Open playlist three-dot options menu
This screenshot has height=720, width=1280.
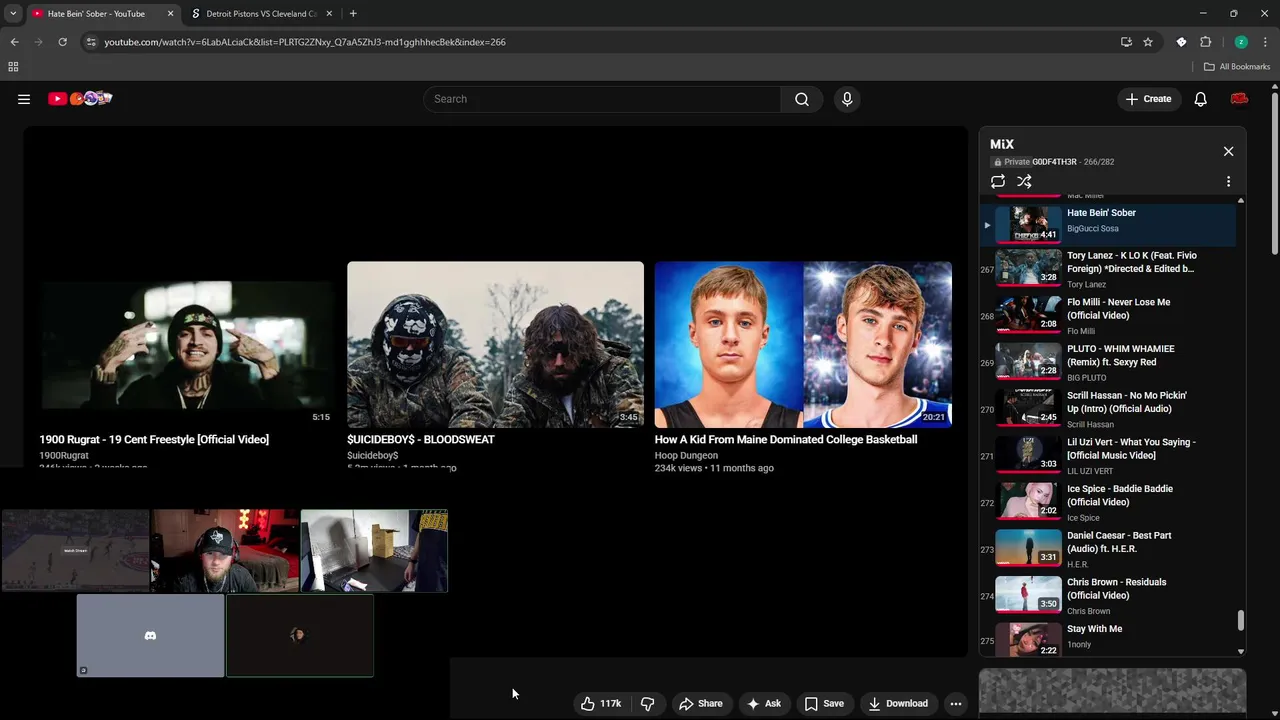[1228, 182]
